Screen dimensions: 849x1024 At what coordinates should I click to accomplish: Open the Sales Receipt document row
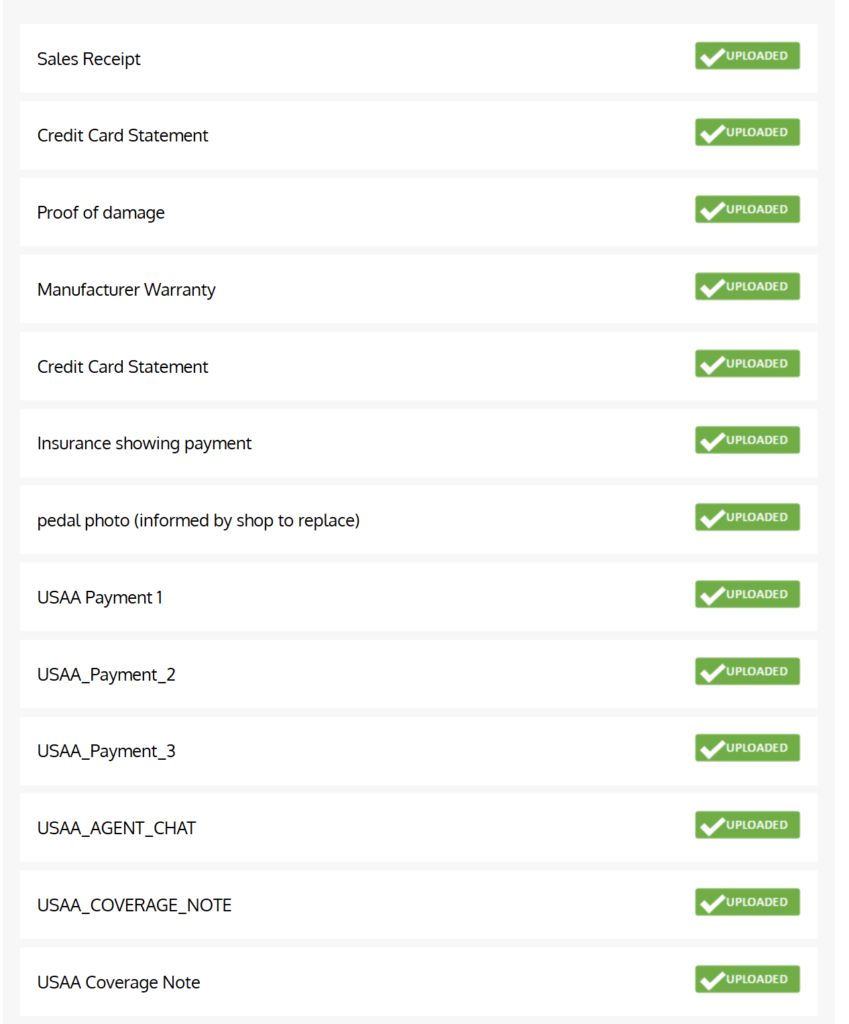coord(89,59)
